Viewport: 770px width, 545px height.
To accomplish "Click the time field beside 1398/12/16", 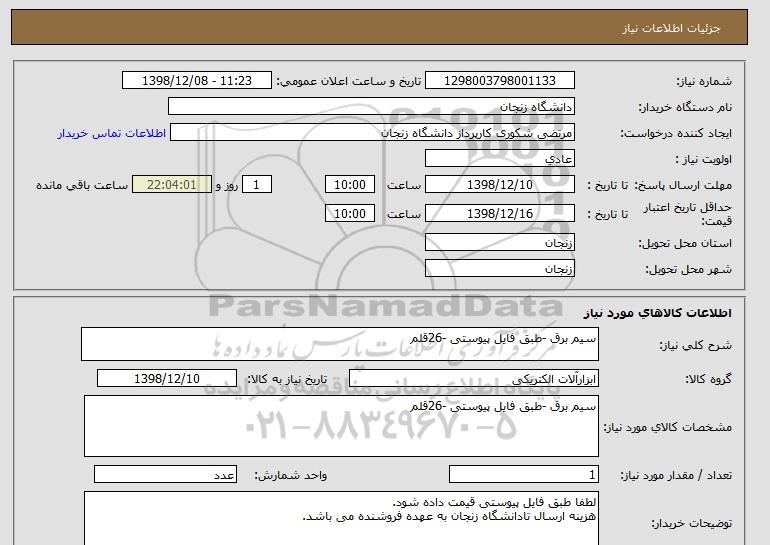I will point(350,214).
